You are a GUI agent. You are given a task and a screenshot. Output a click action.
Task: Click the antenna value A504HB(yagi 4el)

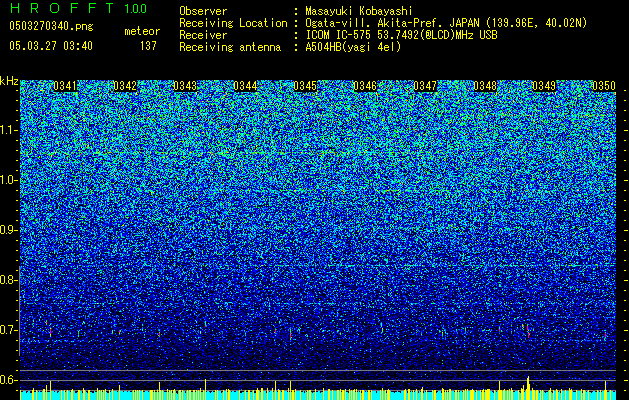click(353, 47)
